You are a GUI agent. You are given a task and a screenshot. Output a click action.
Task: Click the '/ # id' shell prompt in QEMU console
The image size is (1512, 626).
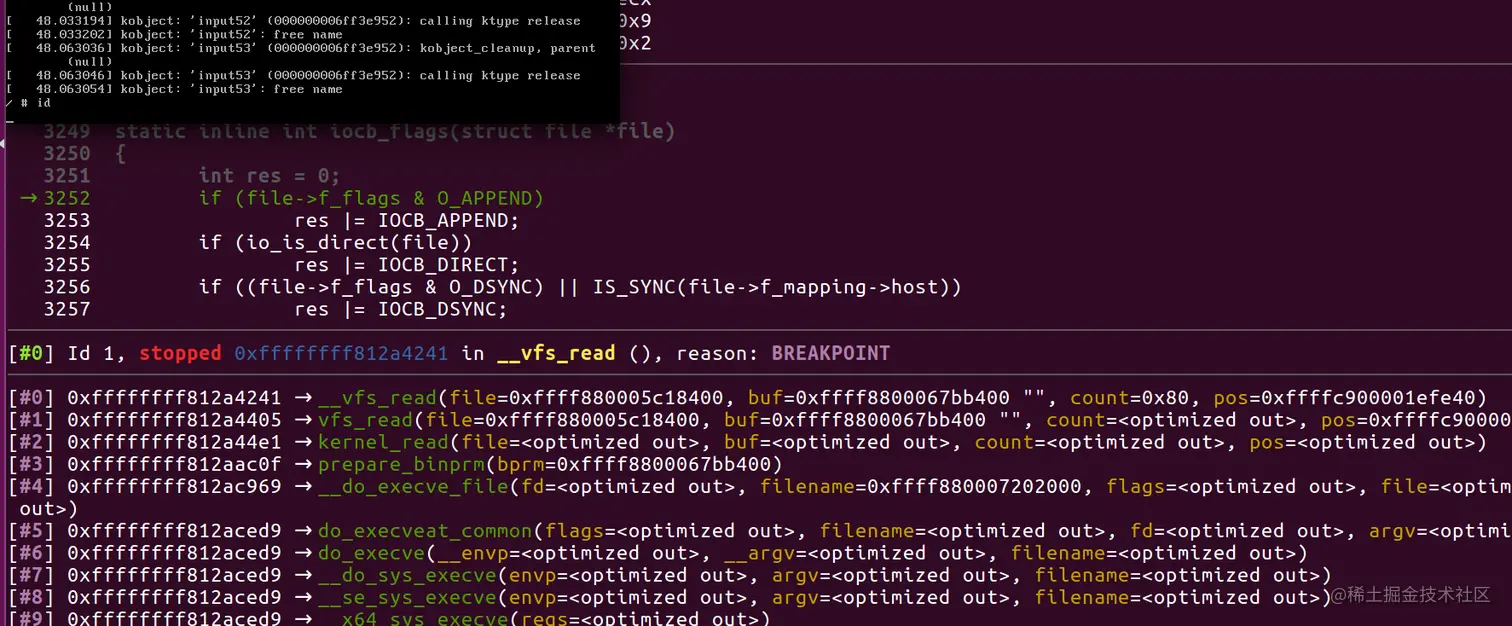coord(28,103)
